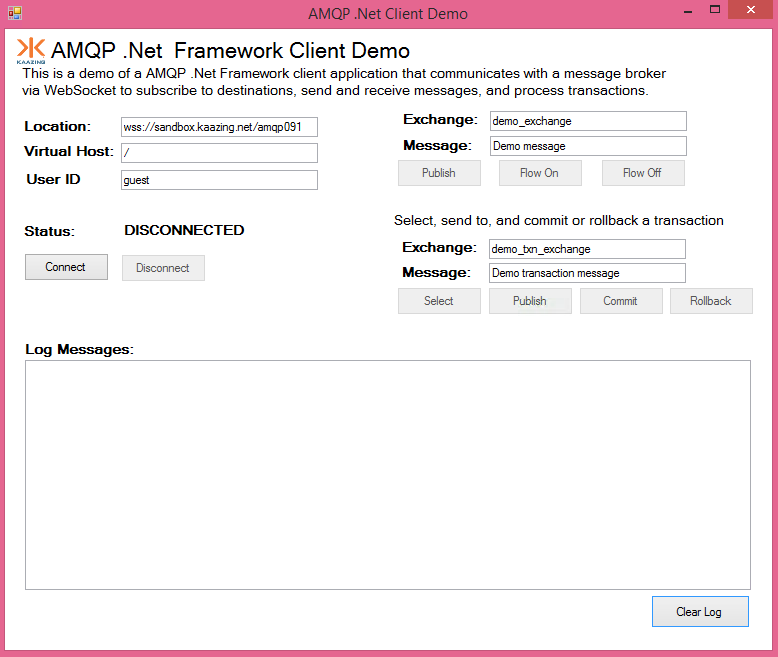
Task: Click the Connect button
Action: [66, 267]
